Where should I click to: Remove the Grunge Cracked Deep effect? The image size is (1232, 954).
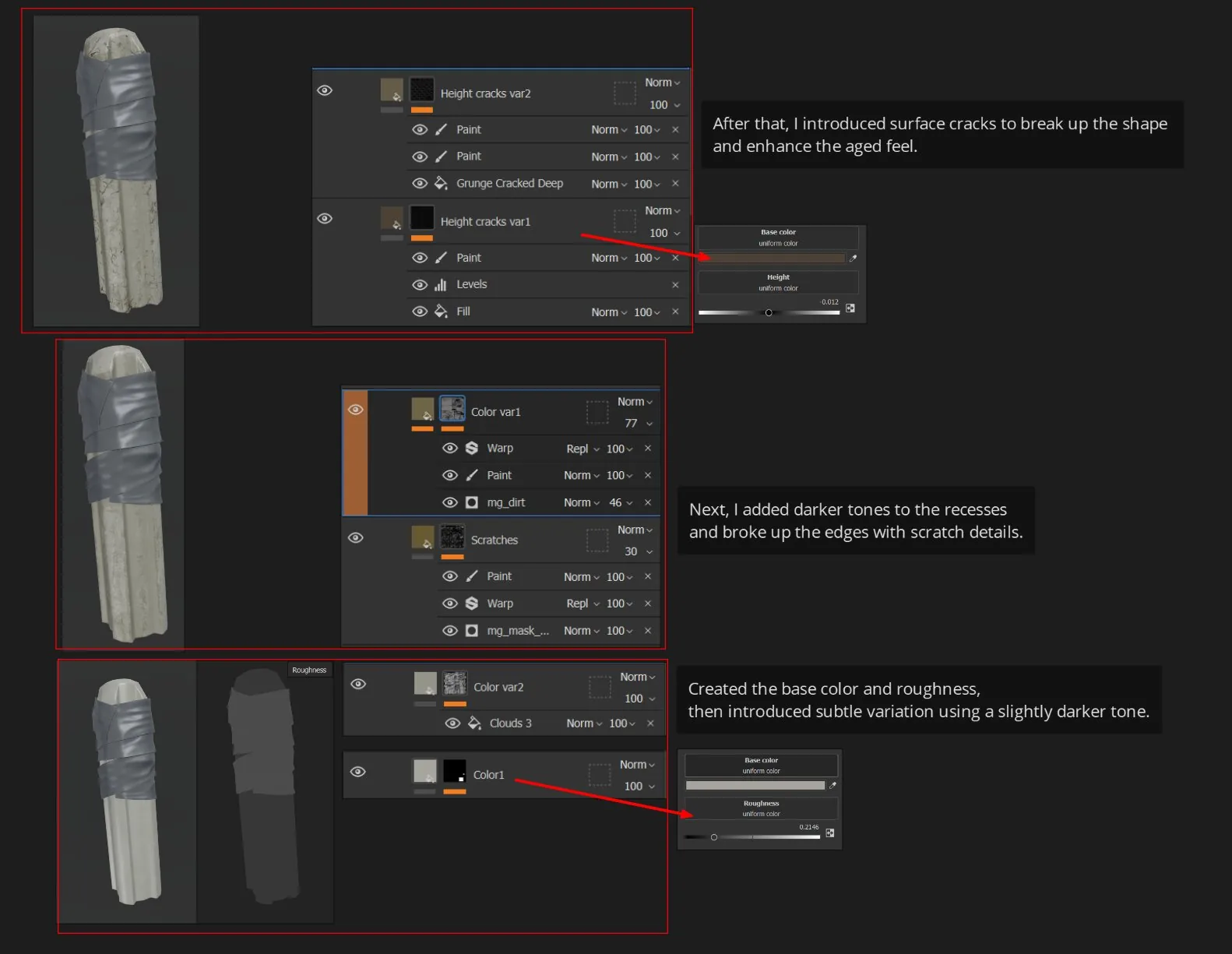click(x=675, y=184)
